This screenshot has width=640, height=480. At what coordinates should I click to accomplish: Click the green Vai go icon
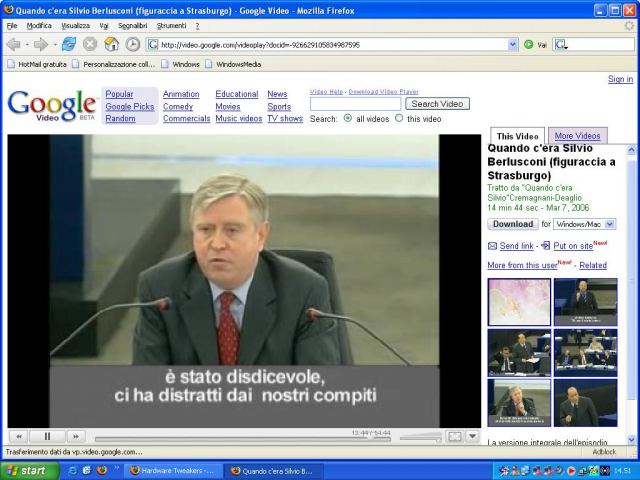click(529, 44)
